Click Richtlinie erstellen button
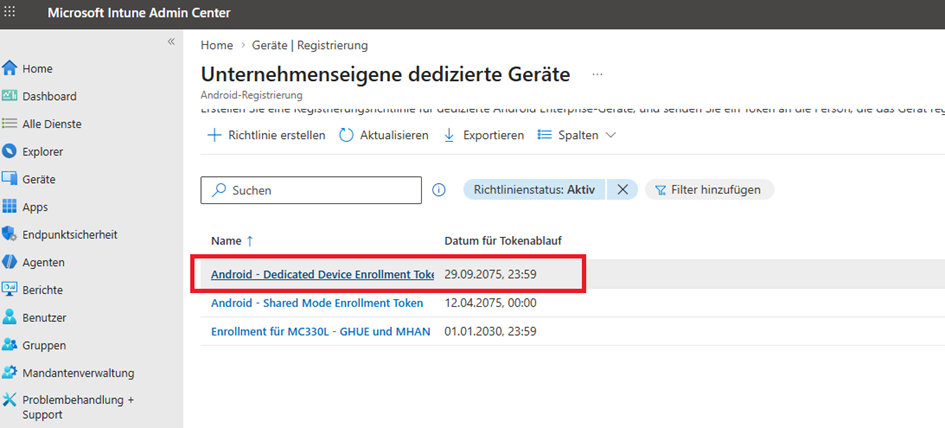945x428 pixels. 266,135
